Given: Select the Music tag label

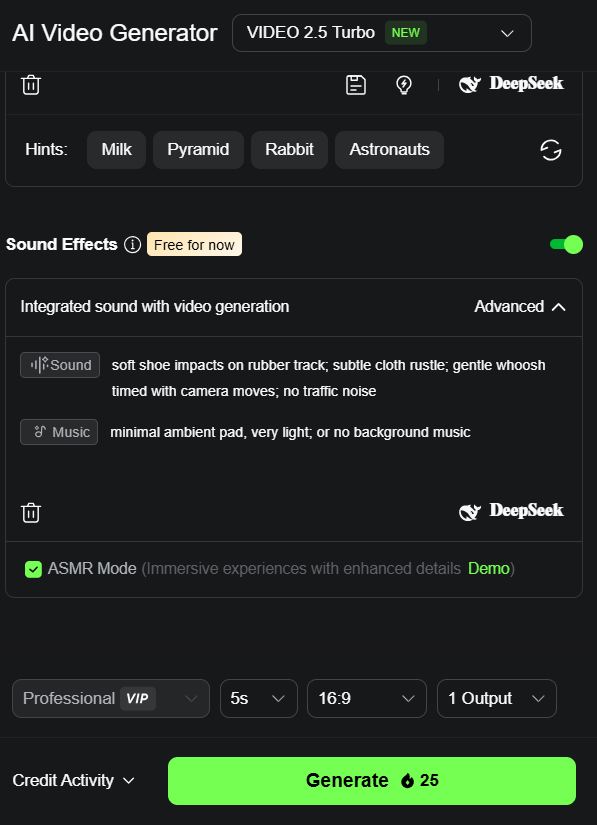Looking at the screenshot, I should click(x=59, y=432).
